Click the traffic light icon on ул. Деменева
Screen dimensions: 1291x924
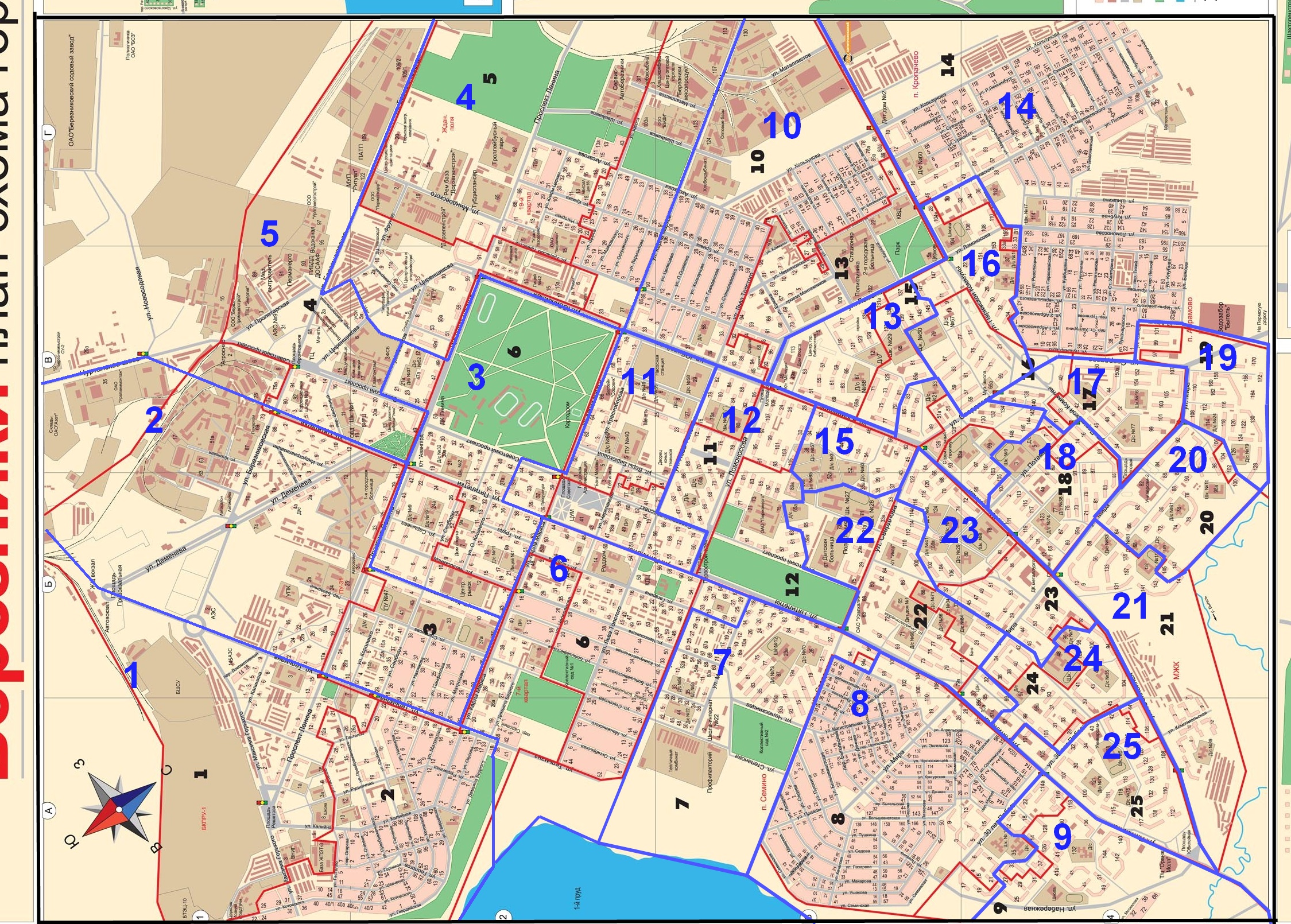coord(231,526)
